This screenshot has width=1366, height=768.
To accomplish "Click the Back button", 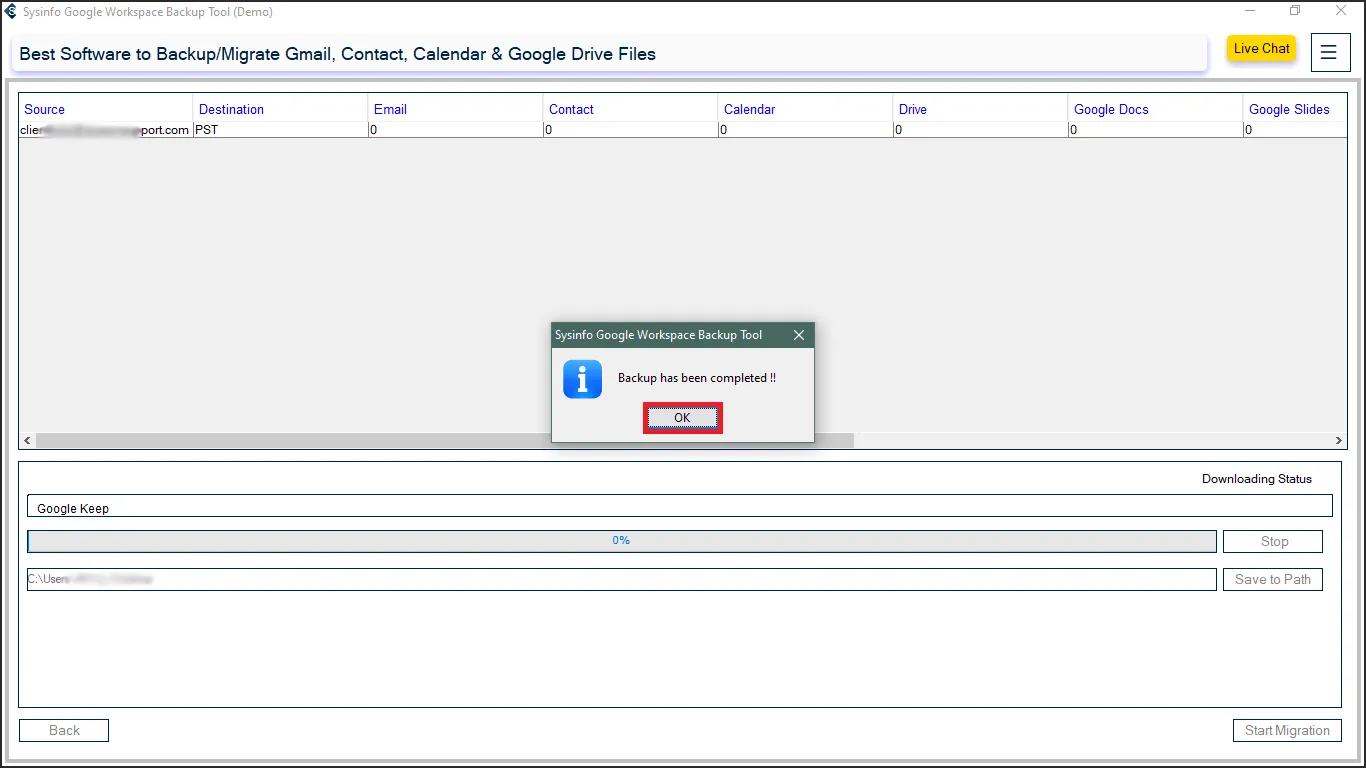I will (x=64, y=731).
